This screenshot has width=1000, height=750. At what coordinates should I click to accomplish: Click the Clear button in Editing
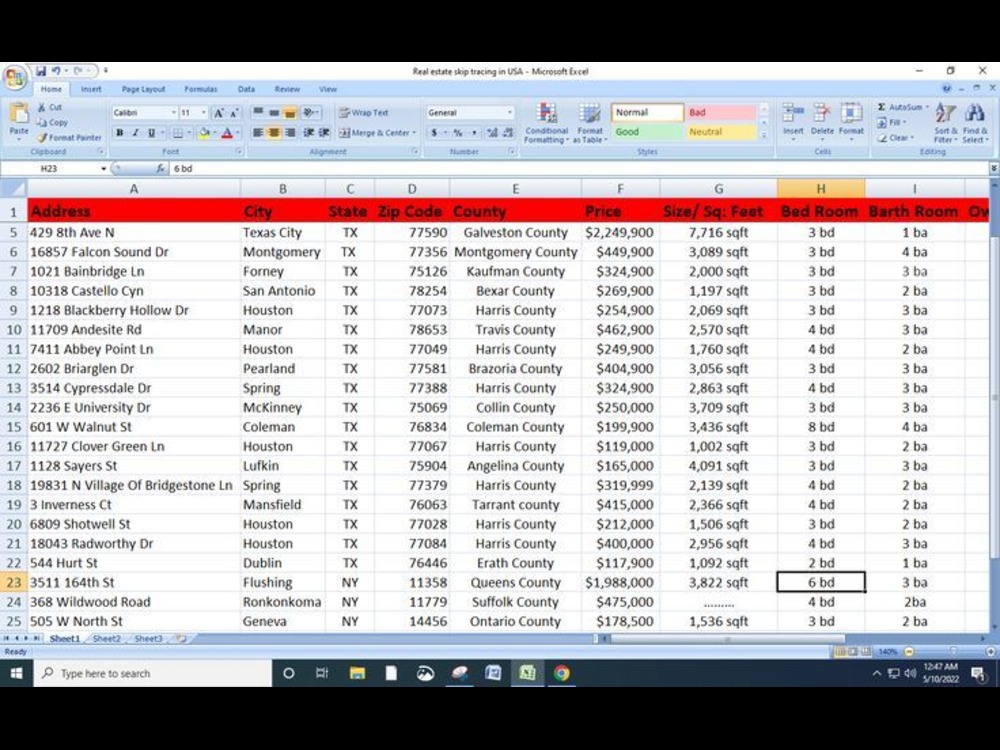(x=895, y=137)
